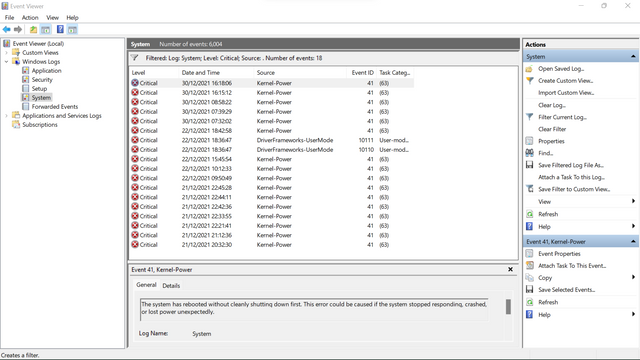Viewport: 640px width, 360px height.
Task: Click Attach a Task To this Log
Action: [571, 177]
